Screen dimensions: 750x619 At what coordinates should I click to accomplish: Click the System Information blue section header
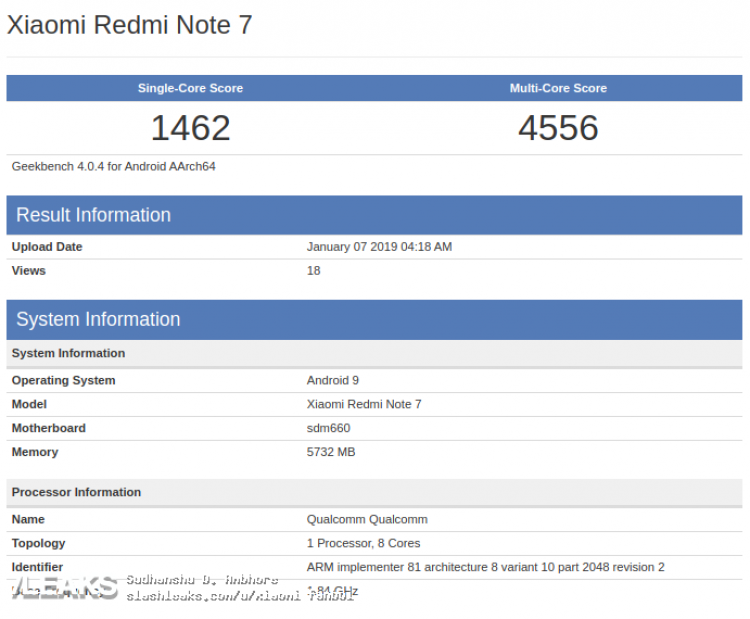[x=98, y=319]
